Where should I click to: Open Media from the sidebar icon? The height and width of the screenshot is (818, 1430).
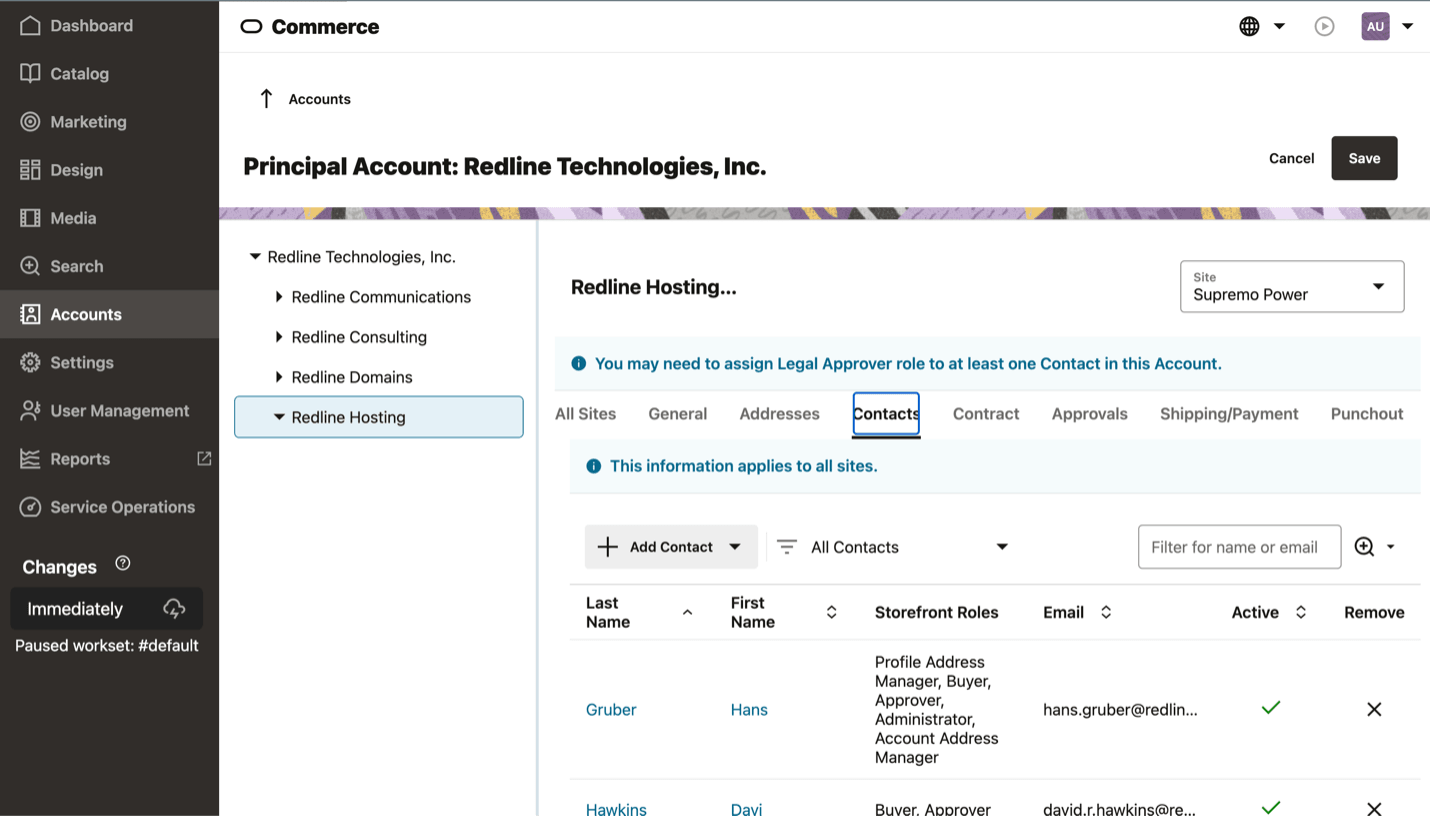pos(30,217)
